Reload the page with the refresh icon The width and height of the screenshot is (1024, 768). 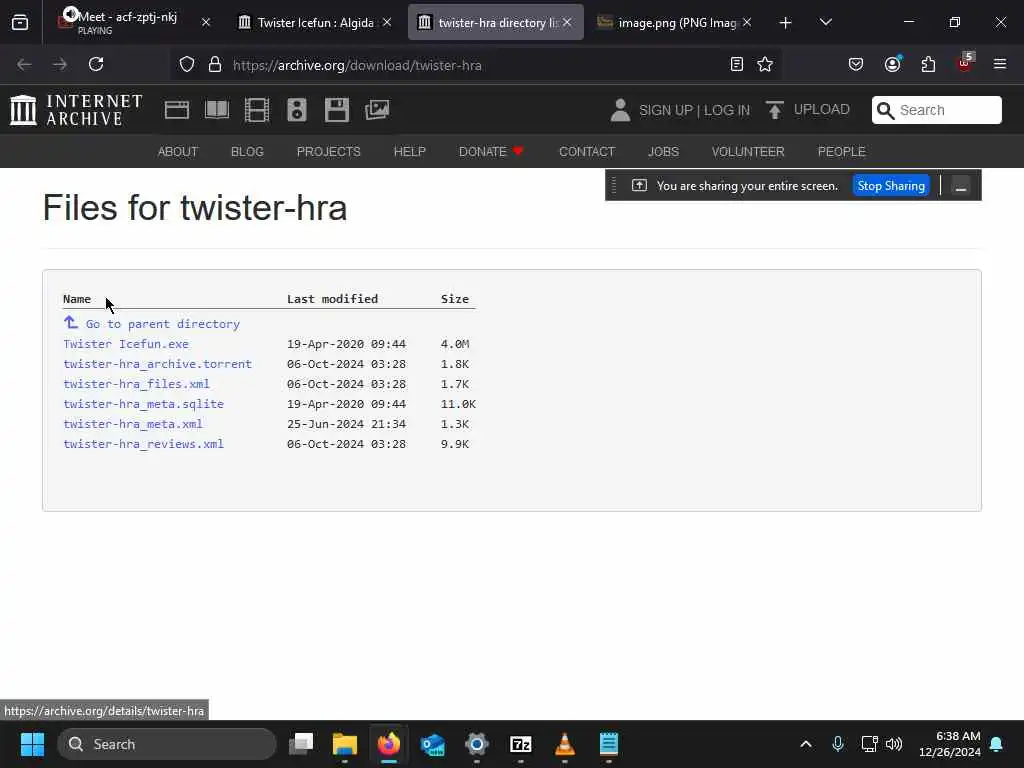pos(96,64)
